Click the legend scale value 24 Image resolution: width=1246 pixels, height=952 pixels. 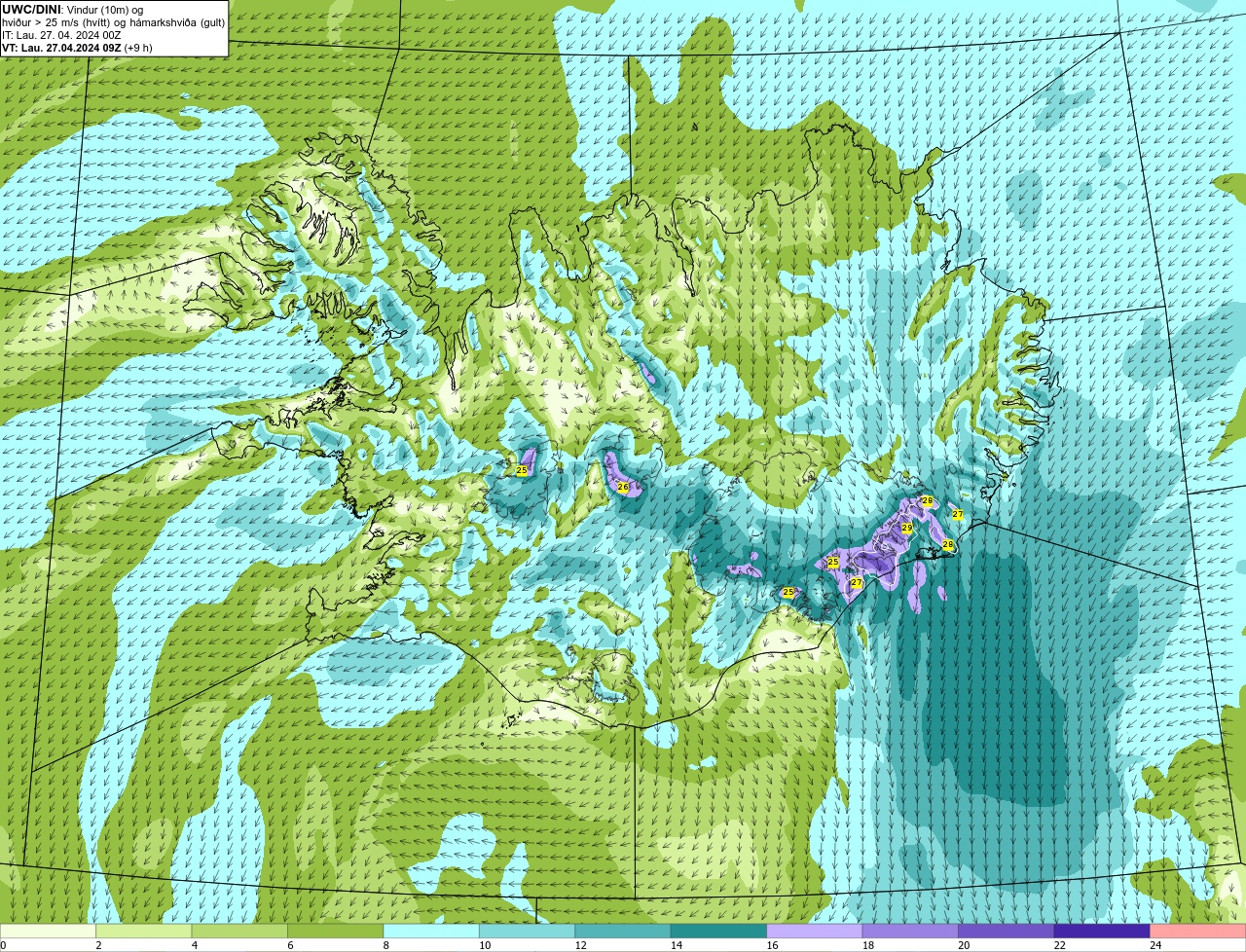(x=1154, y=945)
